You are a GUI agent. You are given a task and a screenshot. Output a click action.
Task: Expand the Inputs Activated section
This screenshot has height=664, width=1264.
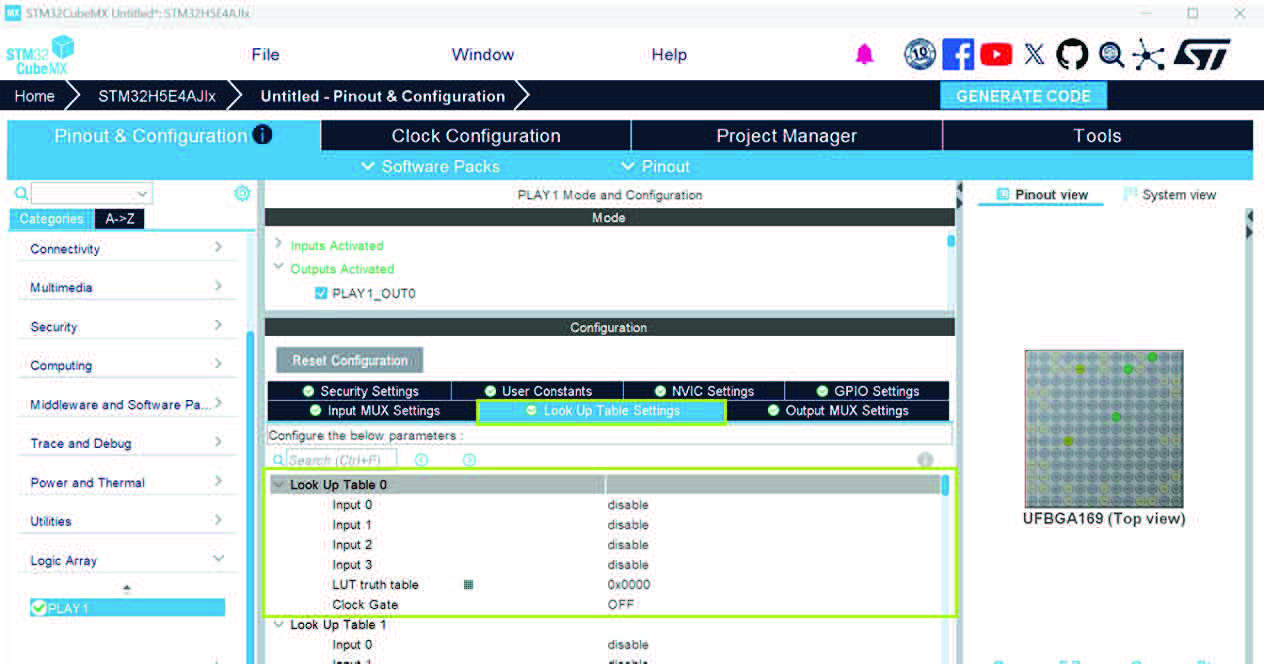coord(279,244)
